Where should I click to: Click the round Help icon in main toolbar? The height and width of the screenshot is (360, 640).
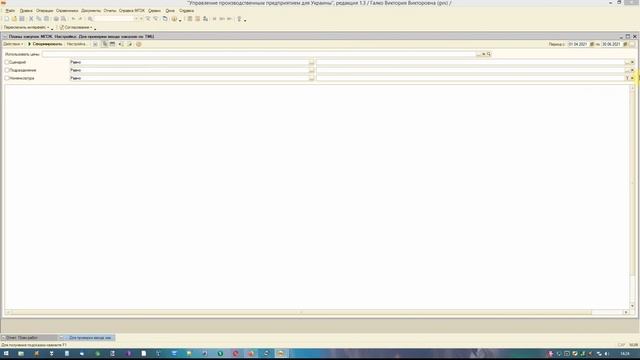[174, 19]
